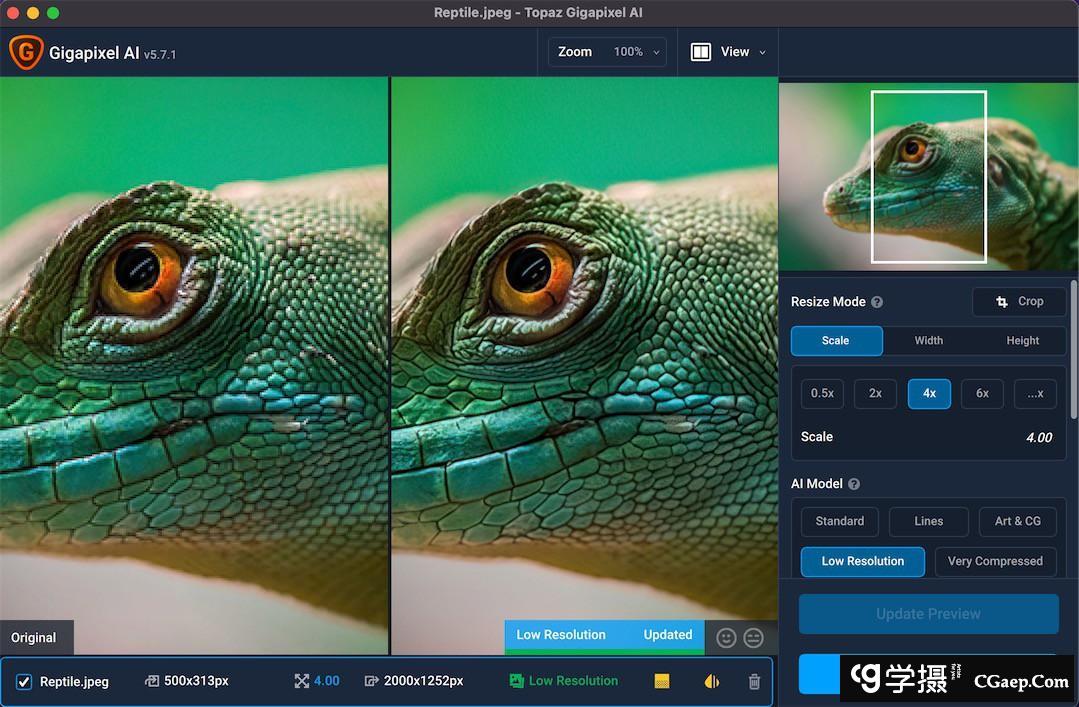Delete Reptile.jpeg with the trash icon
This screenshot has height=707, width=1079.
point(754,681)
